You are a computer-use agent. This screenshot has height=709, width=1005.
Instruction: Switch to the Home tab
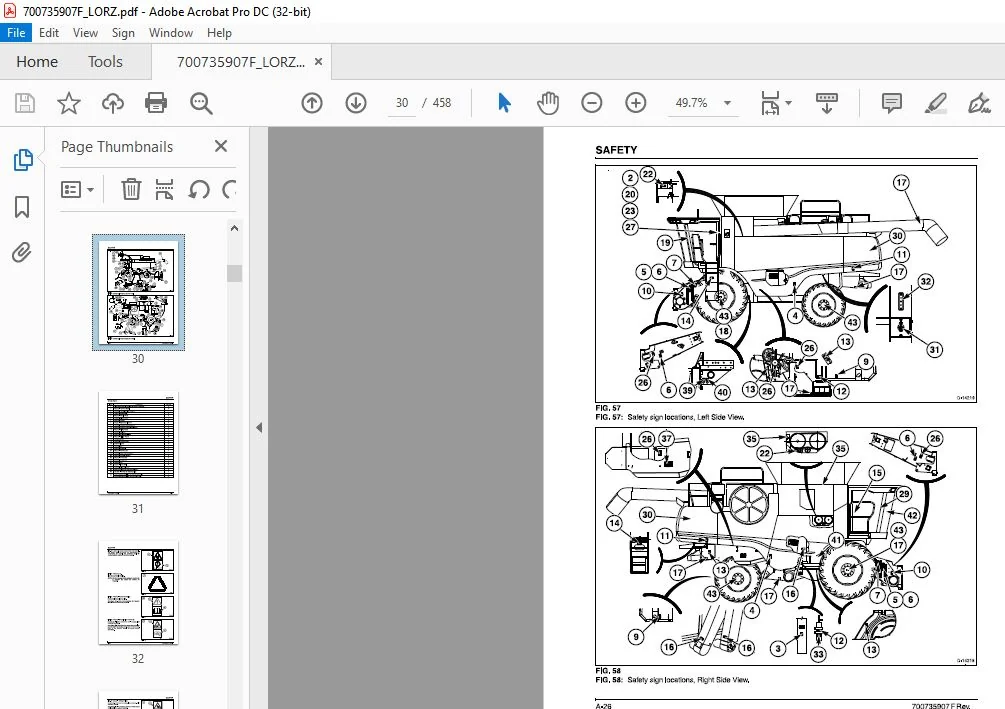37,62
